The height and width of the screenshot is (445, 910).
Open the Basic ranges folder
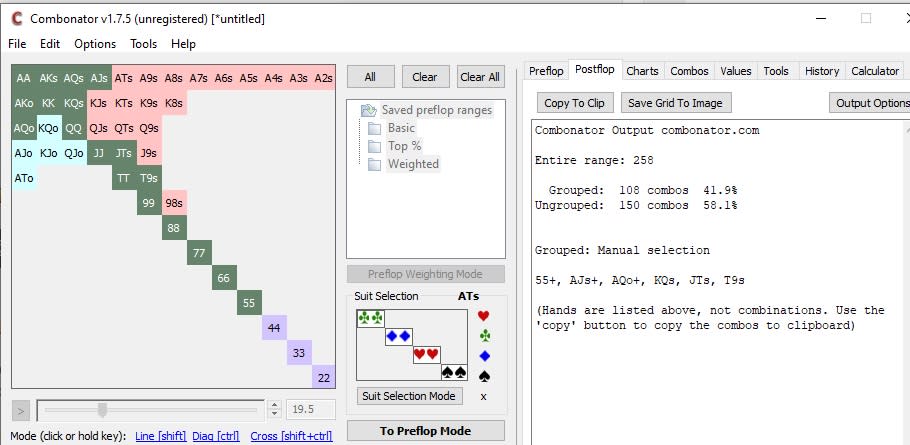coord(392,128)
